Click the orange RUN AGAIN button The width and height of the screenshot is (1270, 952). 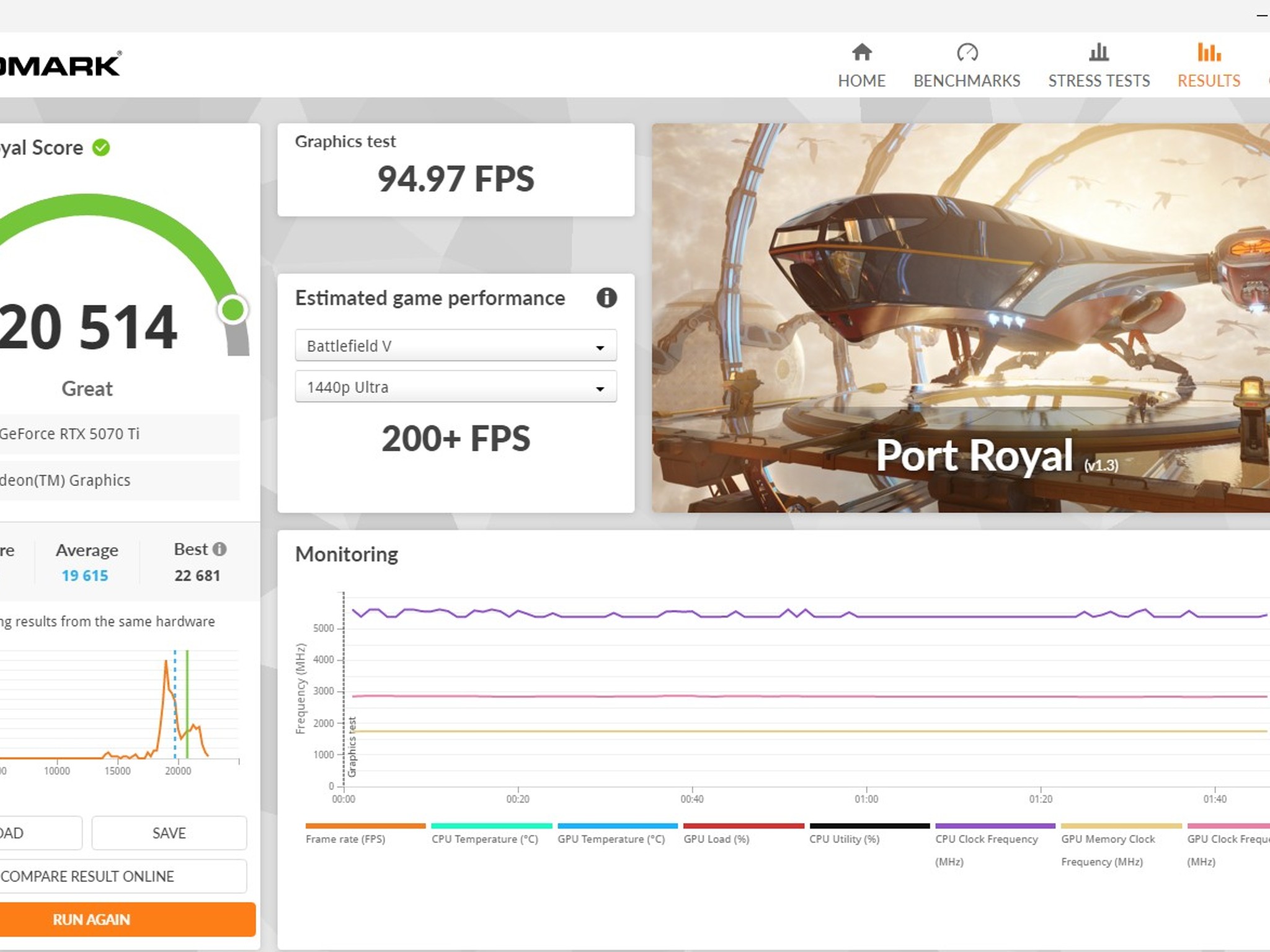click(x=127, y=920)
